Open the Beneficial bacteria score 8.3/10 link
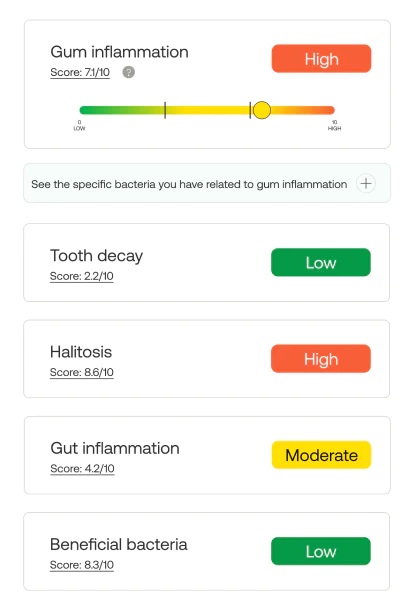 81,565
